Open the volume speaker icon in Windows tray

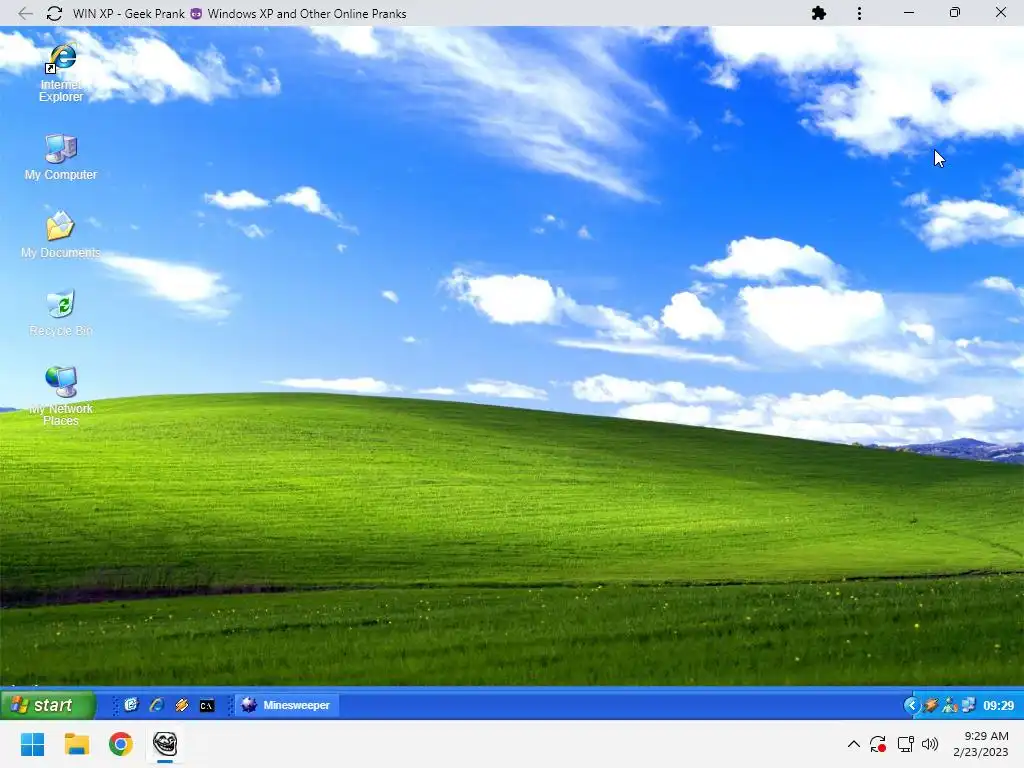point(930,744)
